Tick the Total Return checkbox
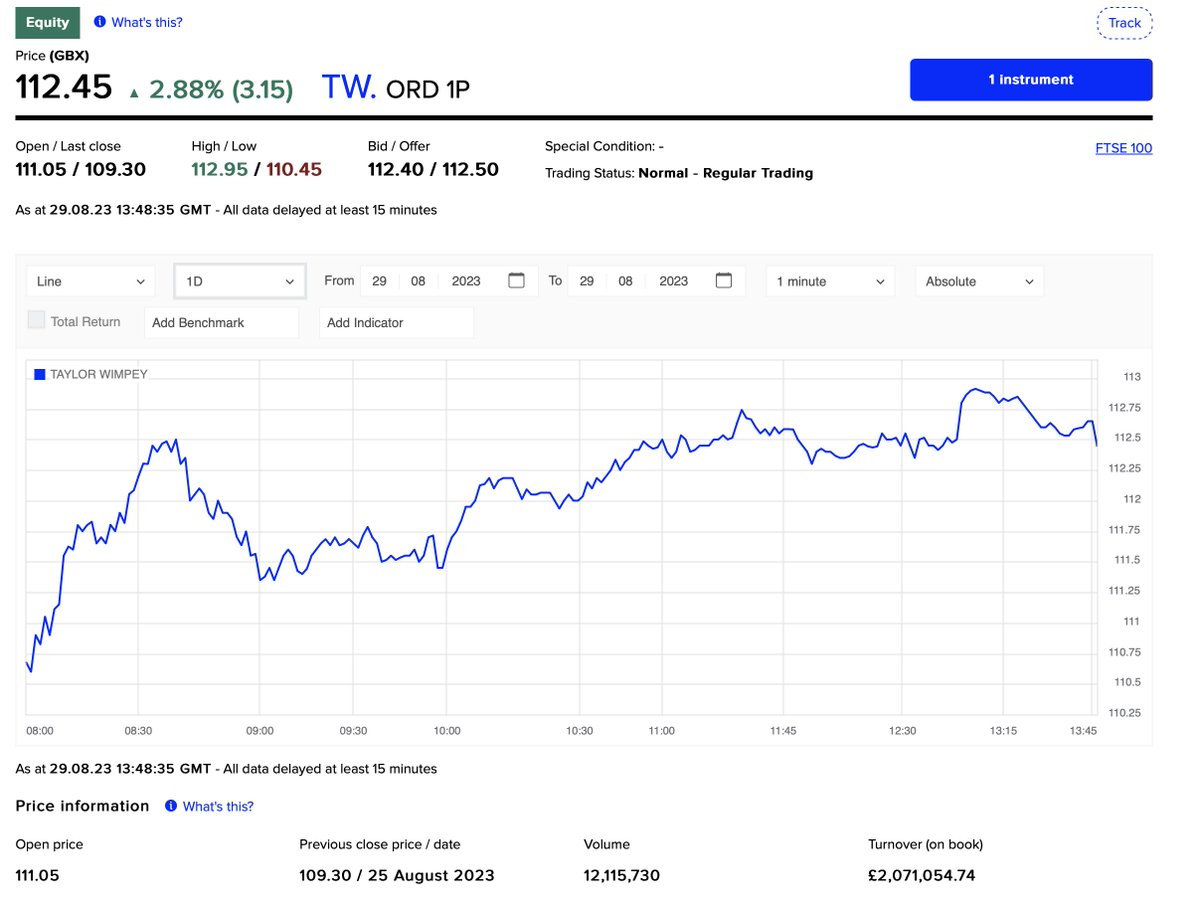 36,321
